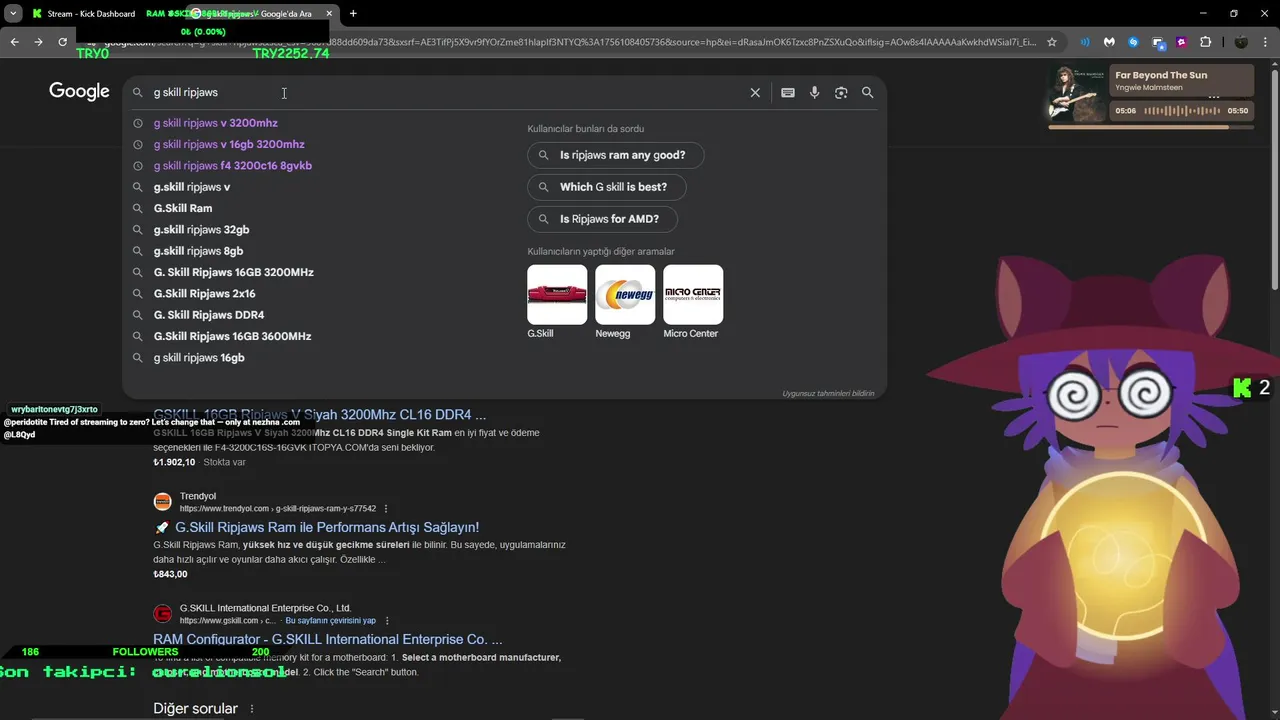The image size is (1280, 720).
Task: Submit search with the magnifier button
Action: coord(867,92)
